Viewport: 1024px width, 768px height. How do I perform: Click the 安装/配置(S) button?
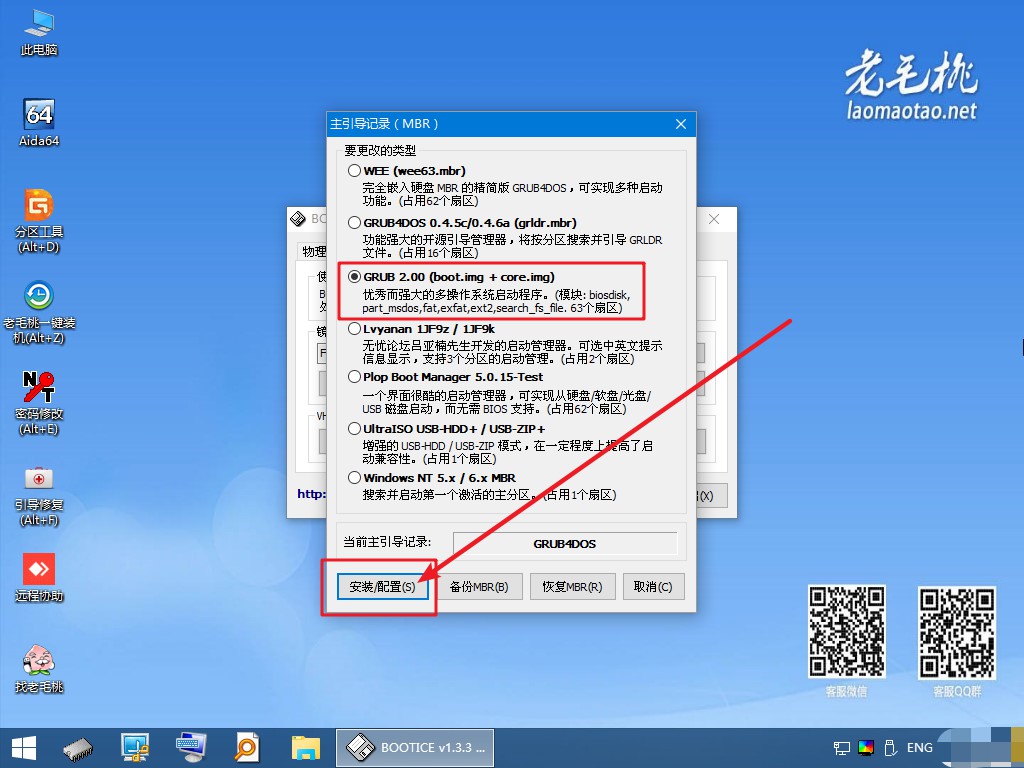click(x=382, y=586)
